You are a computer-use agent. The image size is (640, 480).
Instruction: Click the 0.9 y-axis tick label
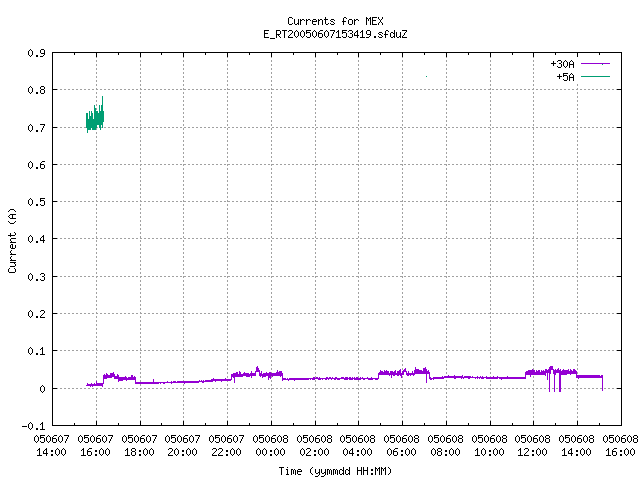[x=36, y=53]
